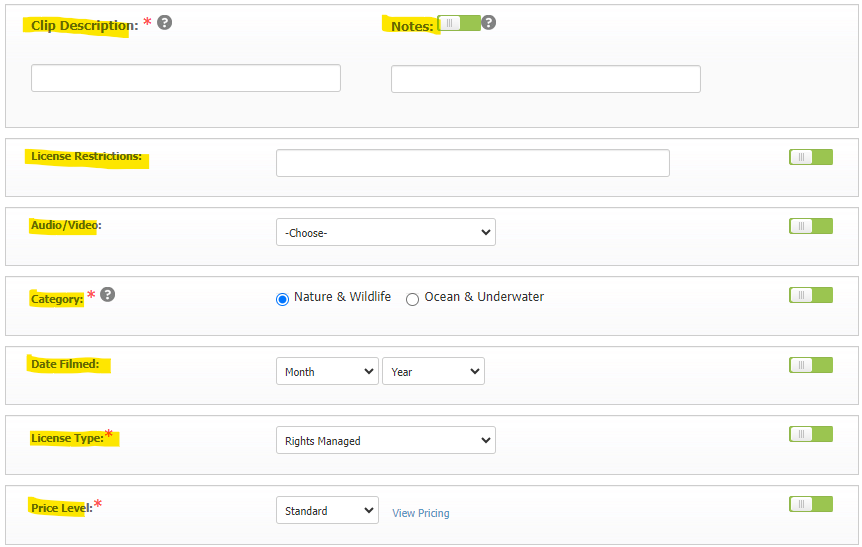Open the Category help question mark

click(x=108, y=295)
